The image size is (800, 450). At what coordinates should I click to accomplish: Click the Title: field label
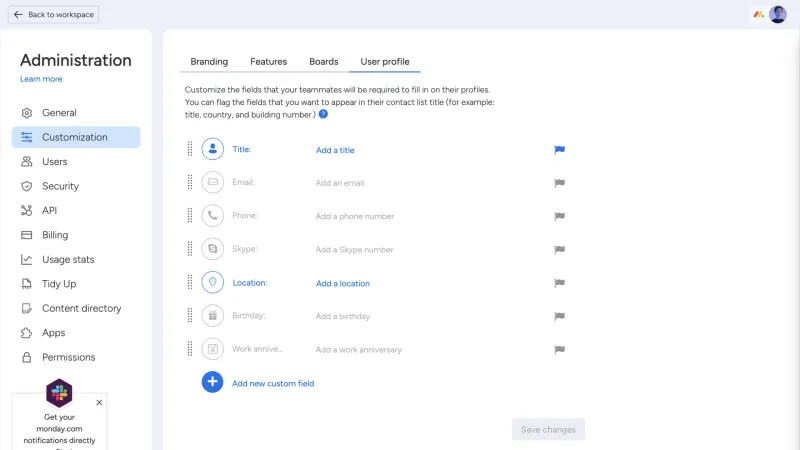[241, 149]
